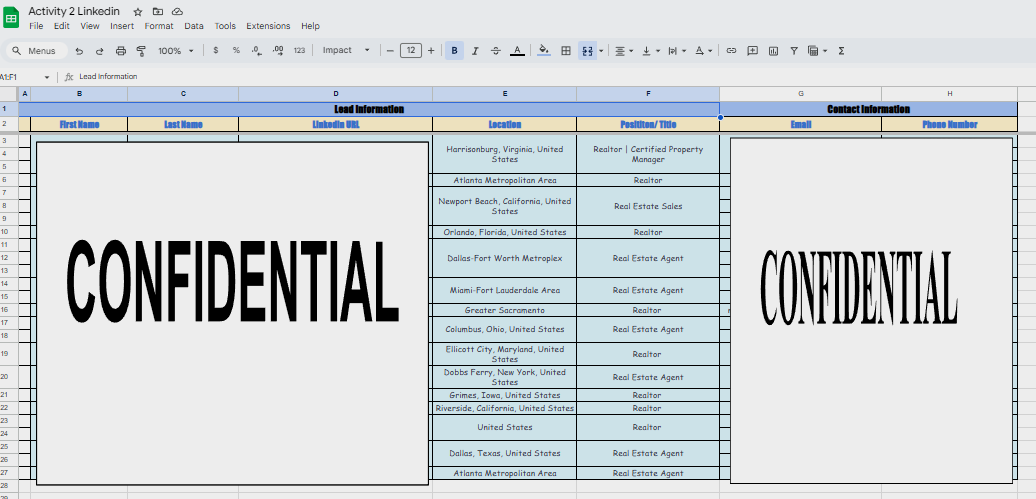The width and height of the screenshot is (1036, 499).
Task: Star the Activity 2 Linkedin document
Action: click(137, 12)
